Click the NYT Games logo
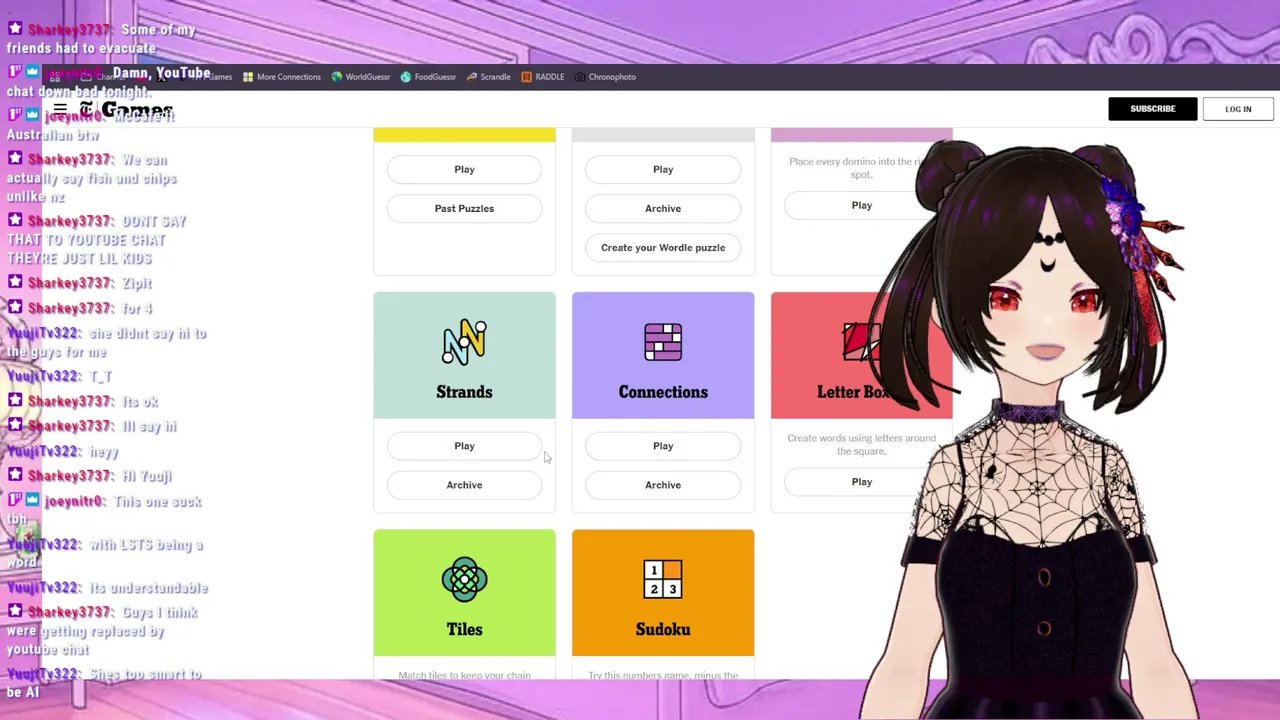 pos(127,109)
